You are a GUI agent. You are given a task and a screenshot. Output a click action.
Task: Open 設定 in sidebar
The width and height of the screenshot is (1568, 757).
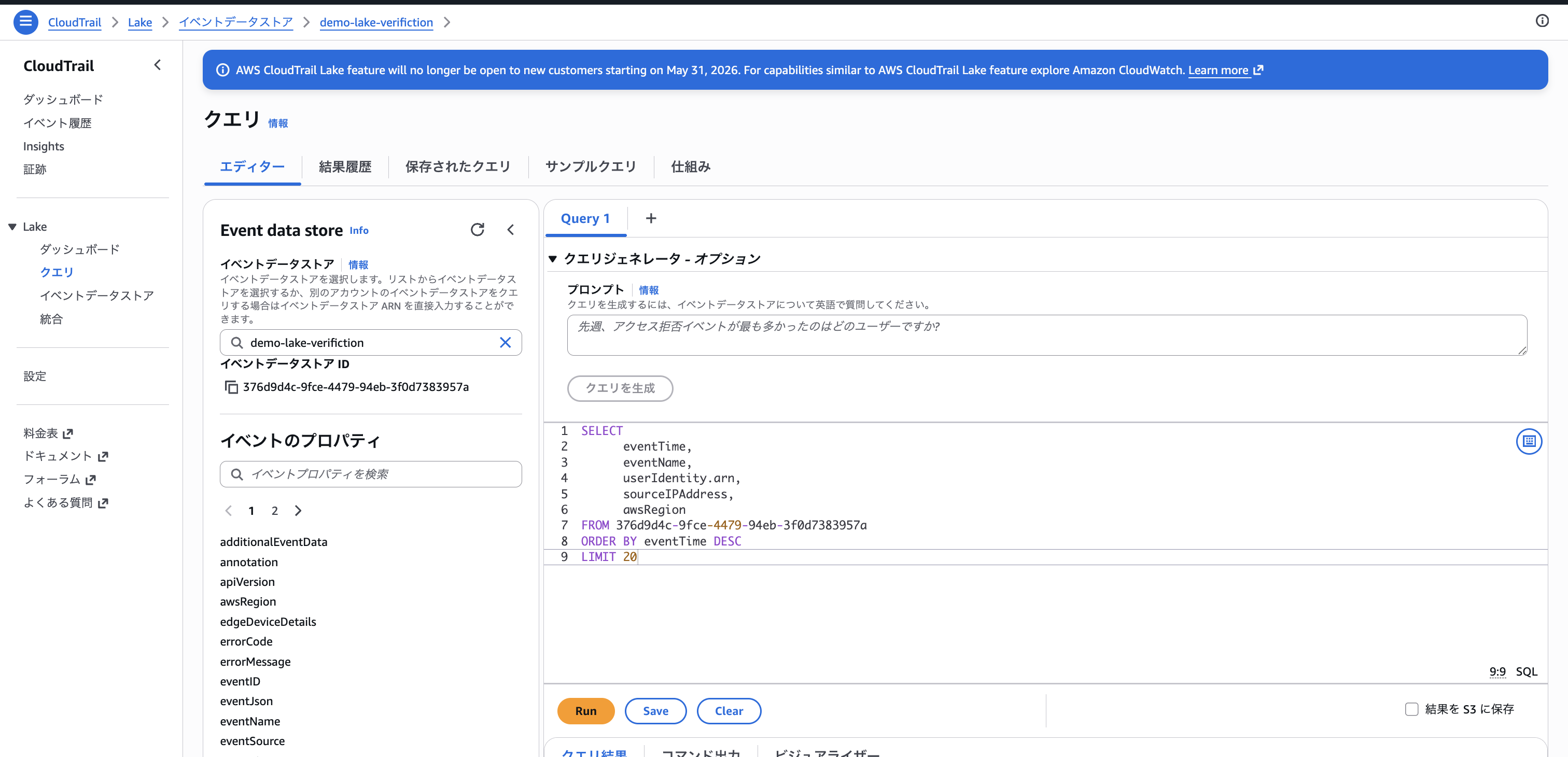pos(35,376)
